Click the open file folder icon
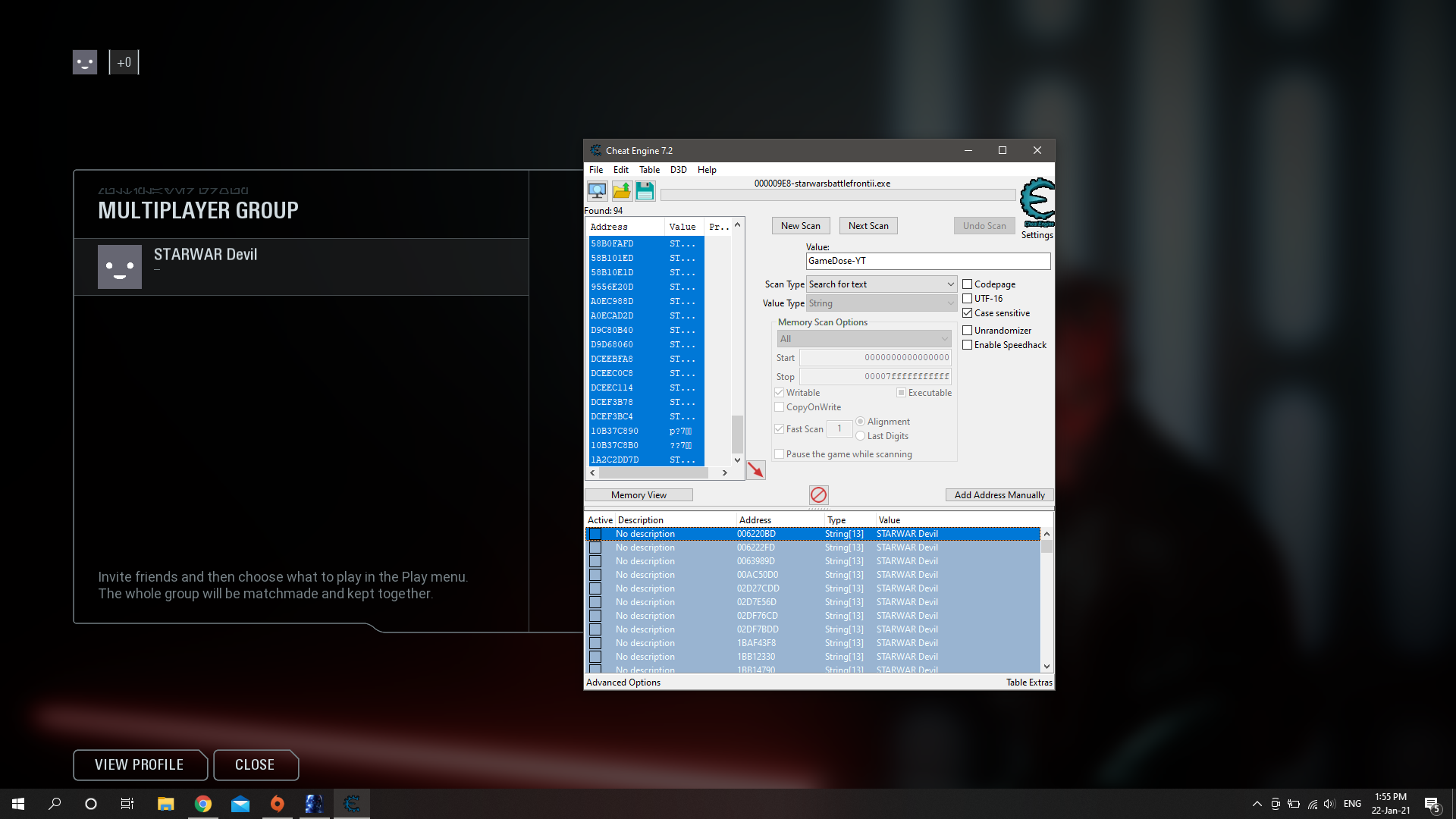 point(622,190)
